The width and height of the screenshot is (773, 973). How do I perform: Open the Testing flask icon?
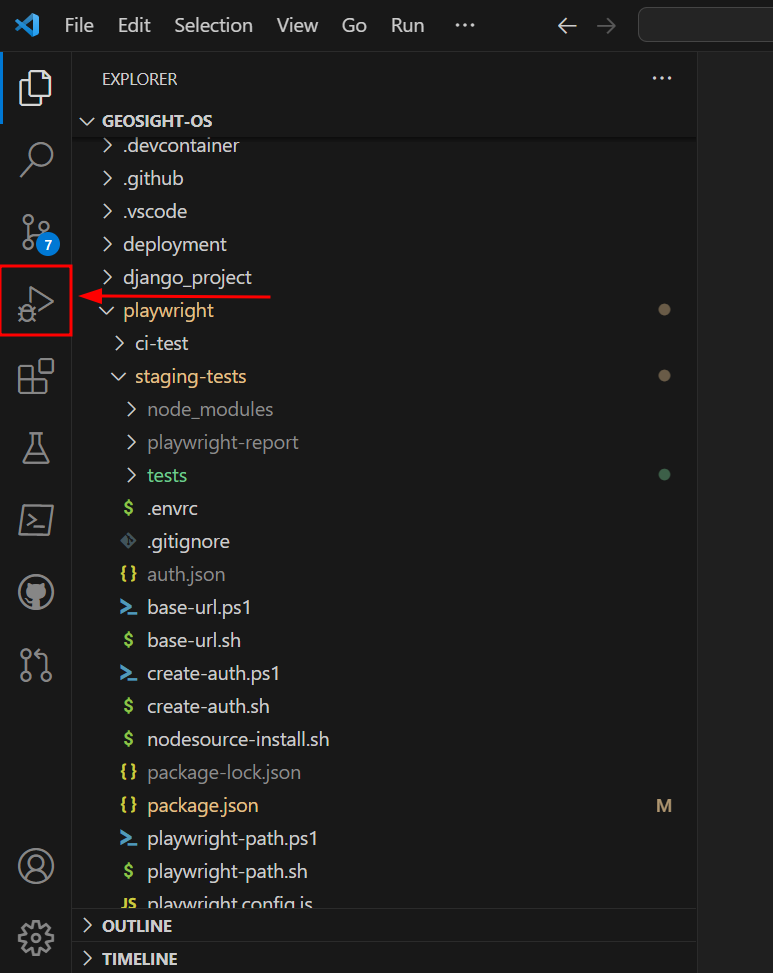point(36,448)
